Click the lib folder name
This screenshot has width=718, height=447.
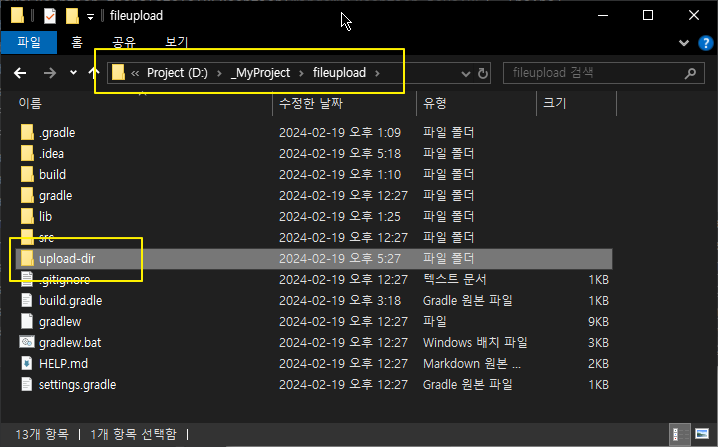[x=45, y=217]
